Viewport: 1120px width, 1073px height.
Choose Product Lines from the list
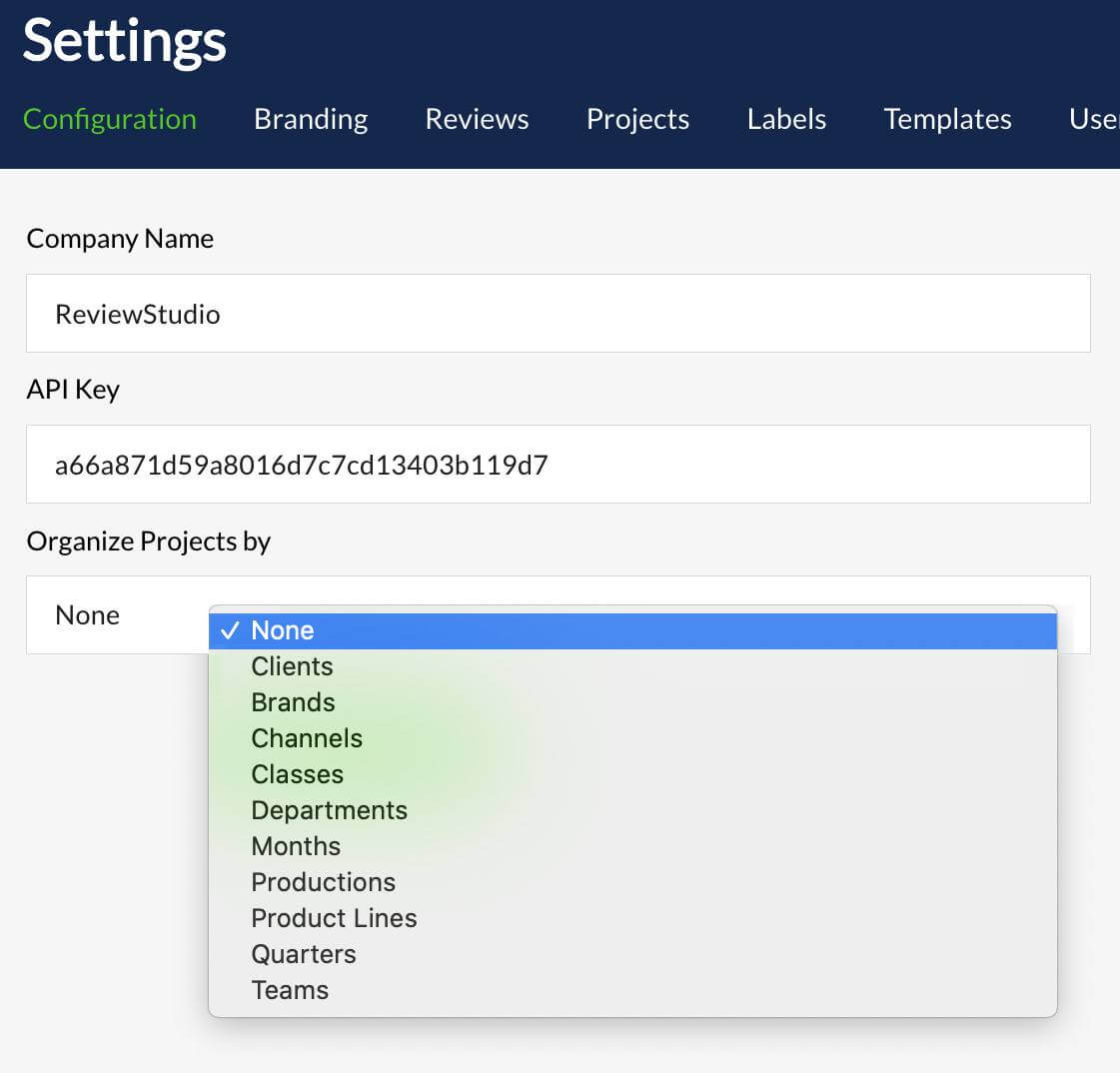coord(632,918)
